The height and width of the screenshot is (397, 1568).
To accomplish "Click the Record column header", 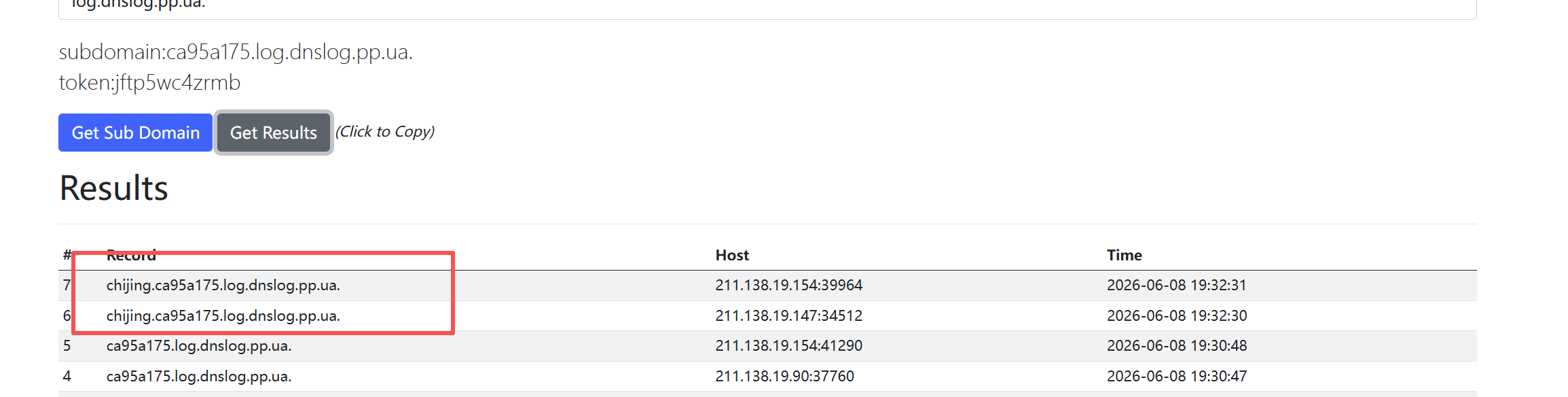I will [131, 255].
